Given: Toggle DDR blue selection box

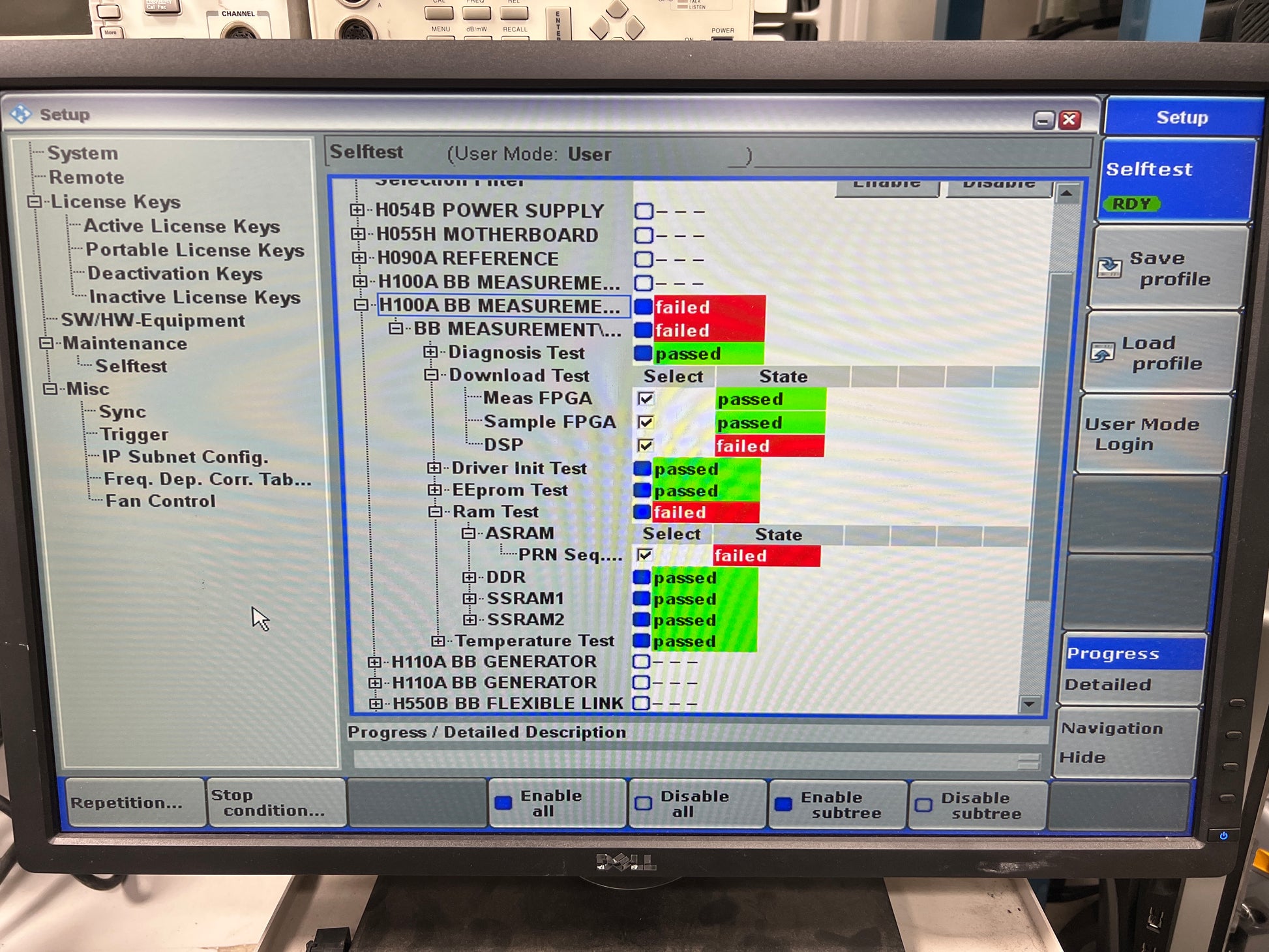Looking at the screenshot, I should [x=642, y=577].
